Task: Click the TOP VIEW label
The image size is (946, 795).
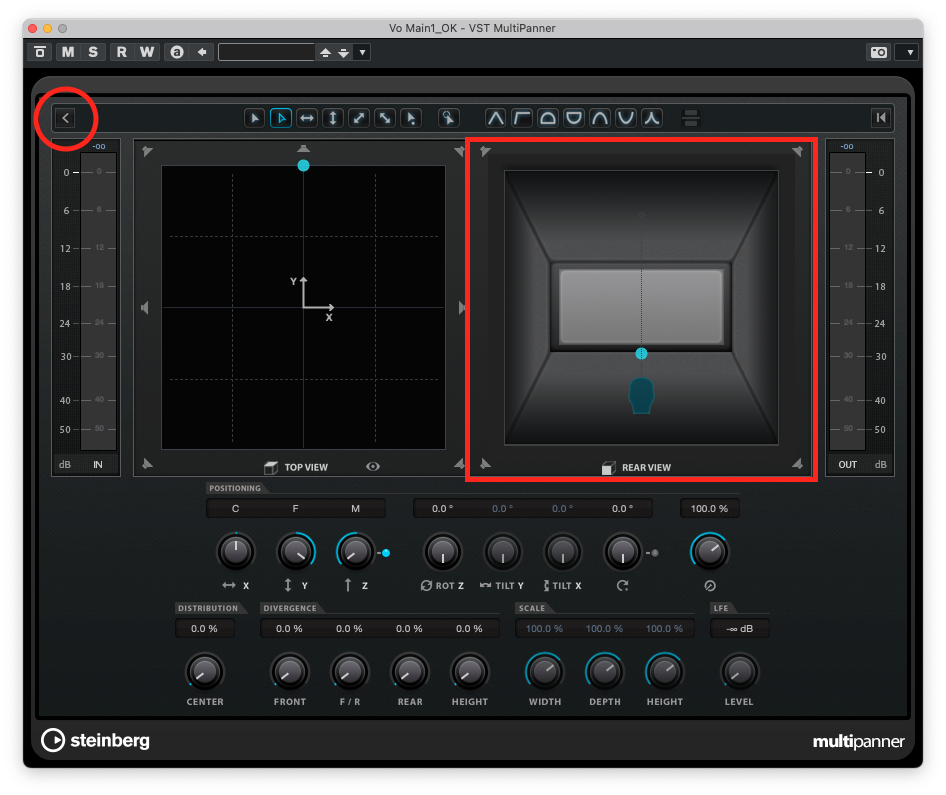Action: tap(306, 467)
